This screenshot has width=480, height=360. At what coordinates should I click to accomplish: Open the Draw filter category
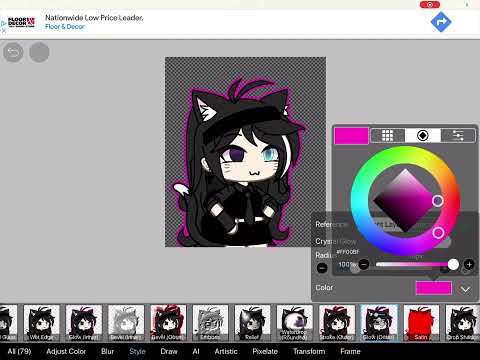tap(169, 351)
